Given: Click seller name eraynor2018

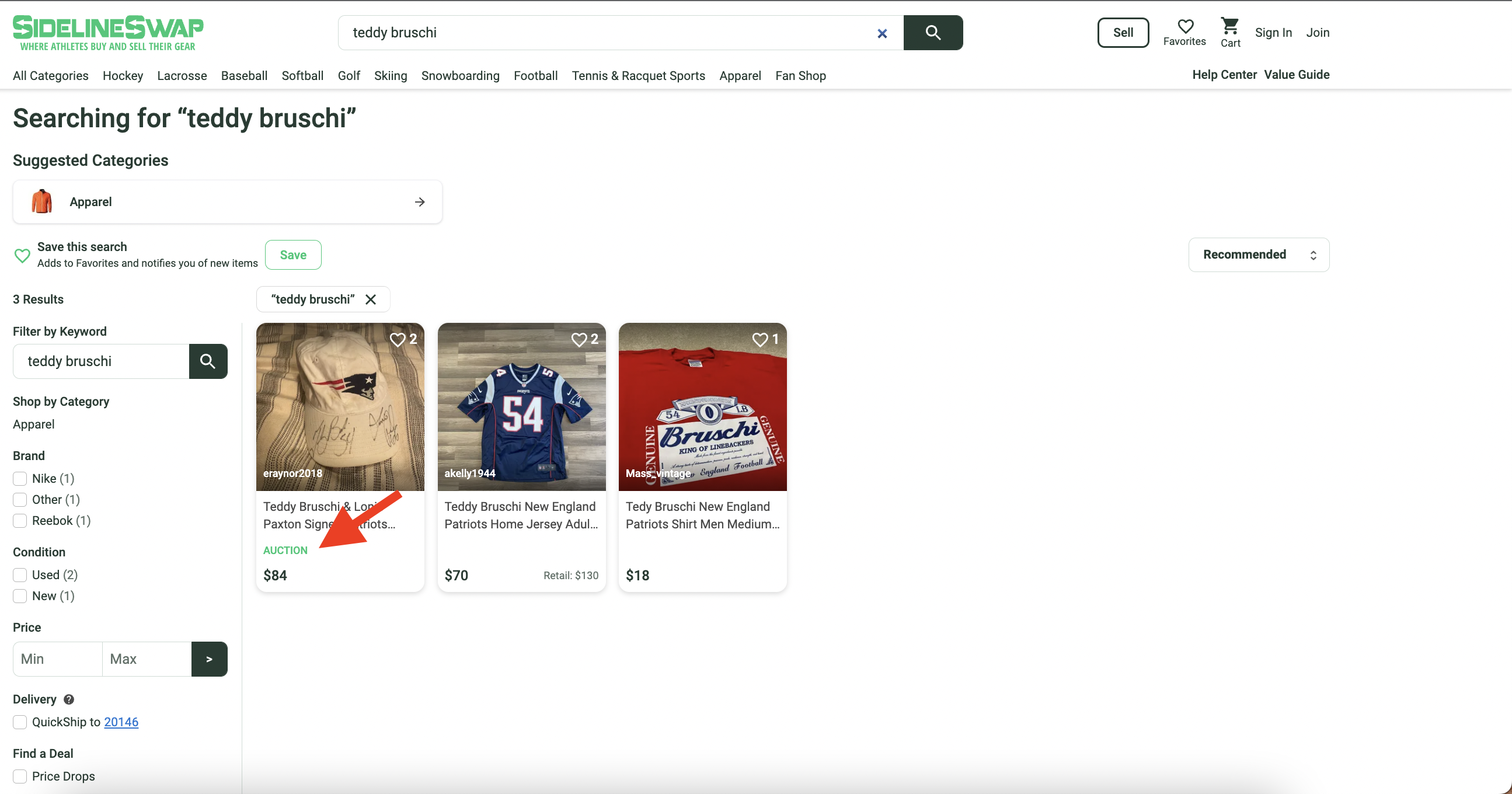Looking at the screenshot, I should tap(292, 473).
